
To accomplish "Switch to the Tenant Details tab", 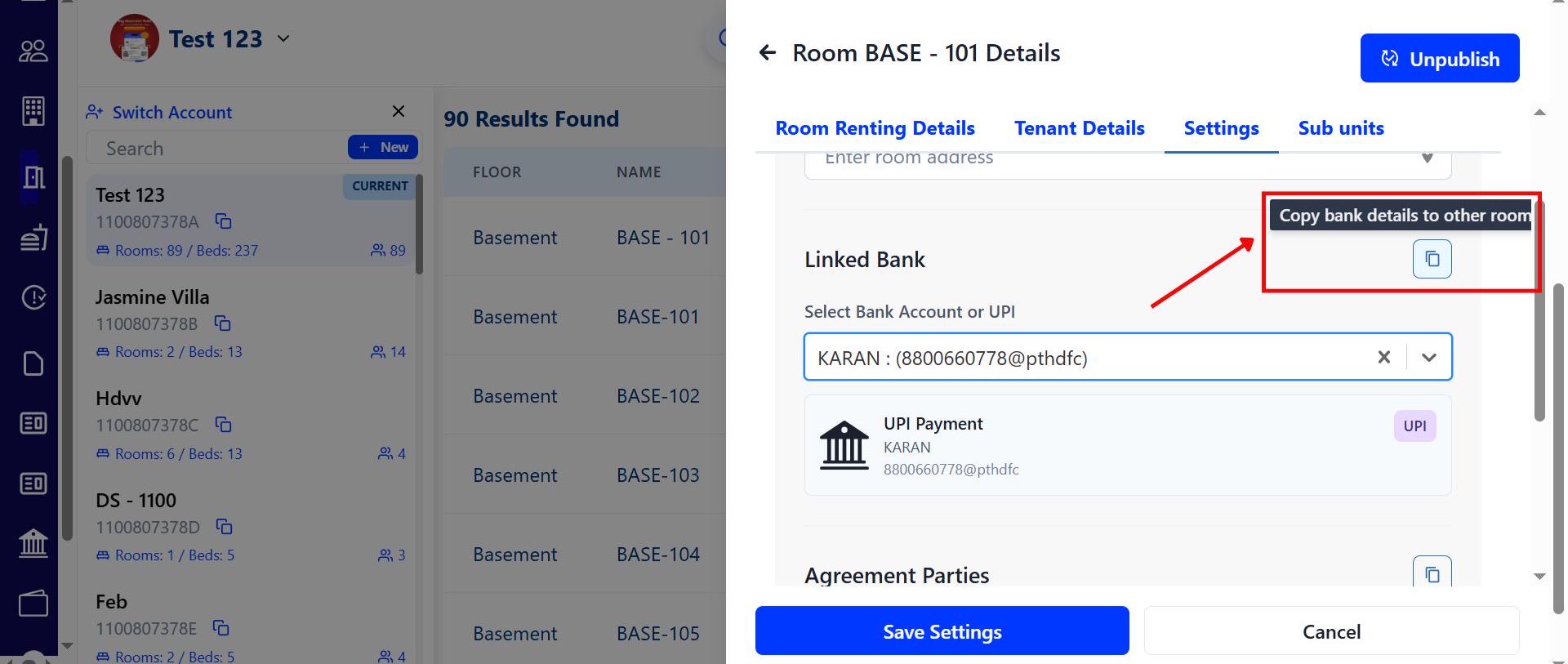I will click(x=1079, y=128).
